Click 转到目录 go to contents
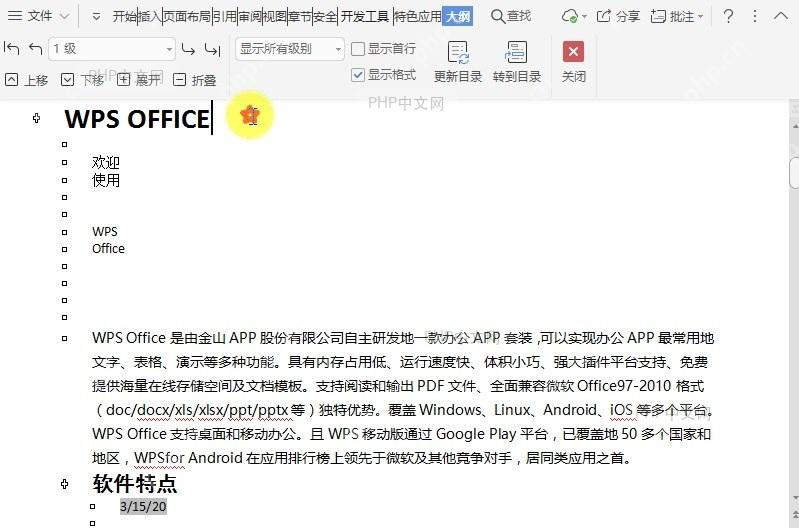 pyautogui.click(x=517, y=62)
